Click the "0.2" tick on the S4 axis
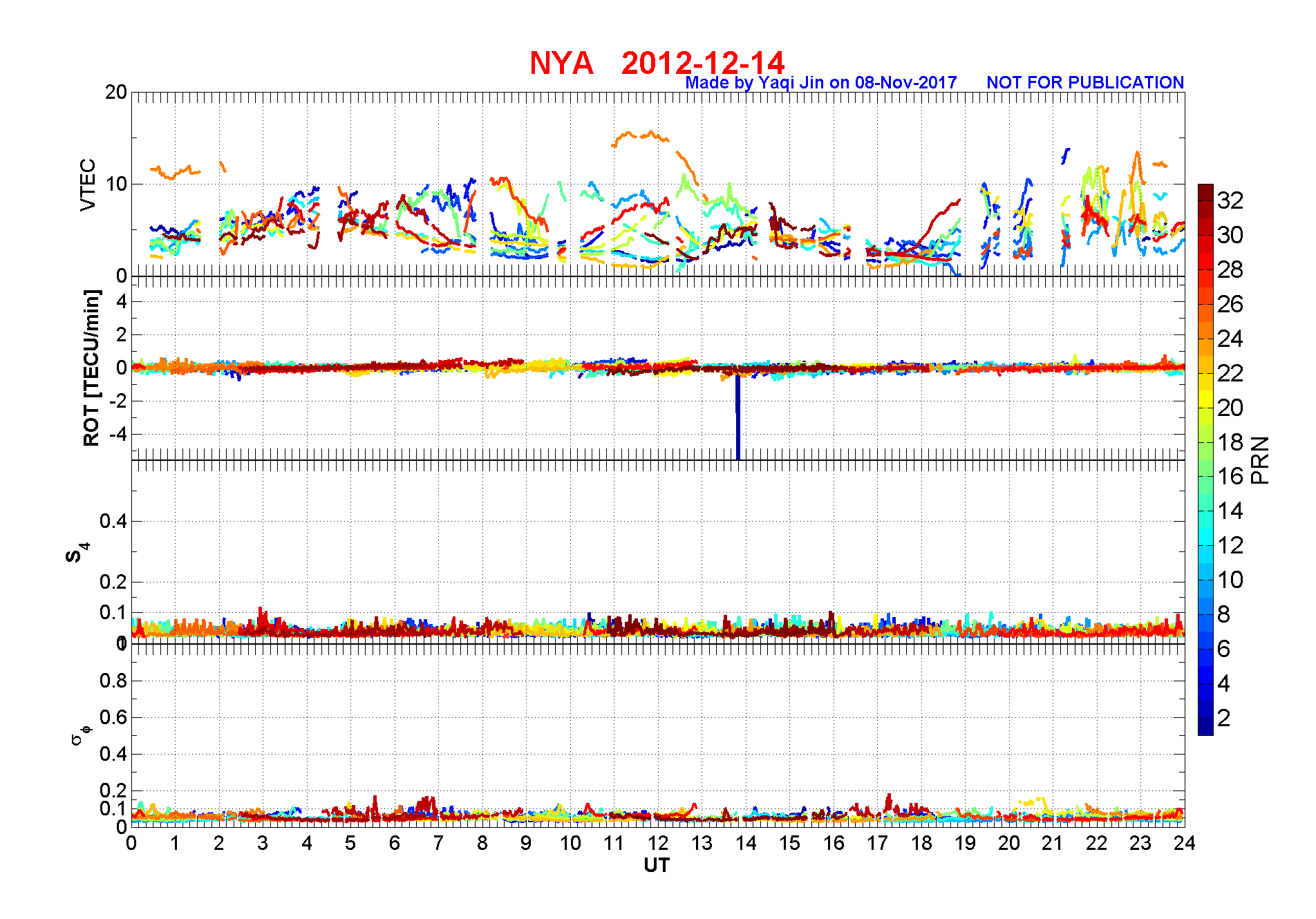This screenshot has width=1316, height=919. tap(113, 582)
